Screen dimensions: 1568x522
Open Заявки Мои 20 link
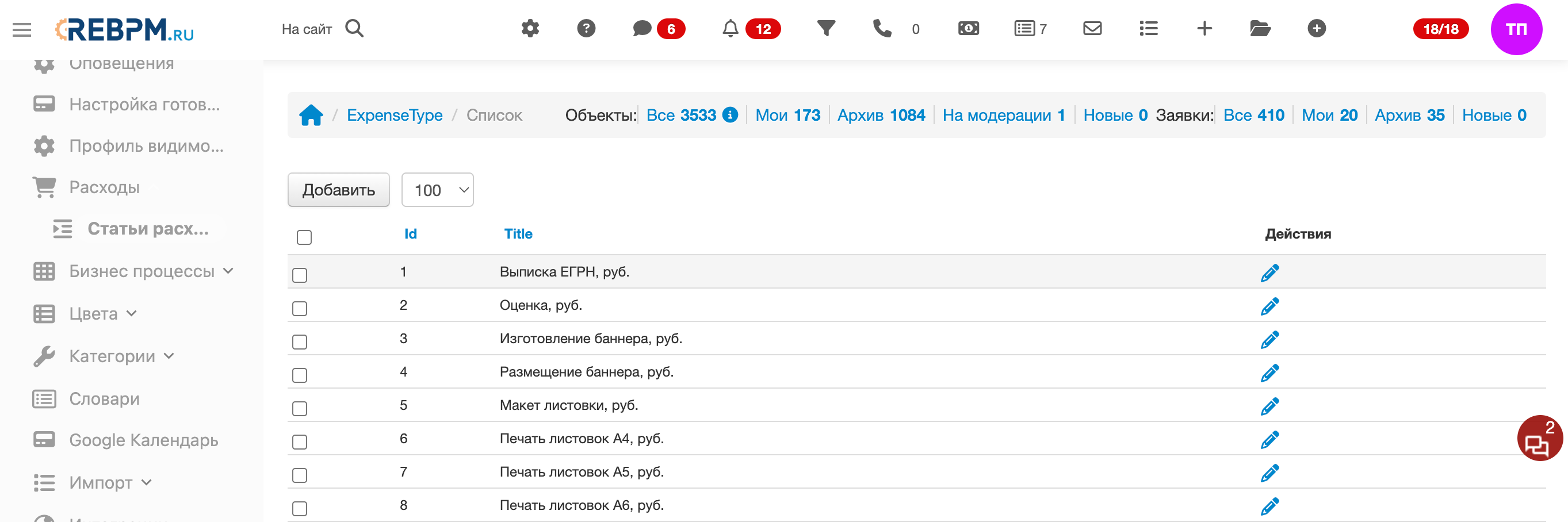click(1329, 115)
